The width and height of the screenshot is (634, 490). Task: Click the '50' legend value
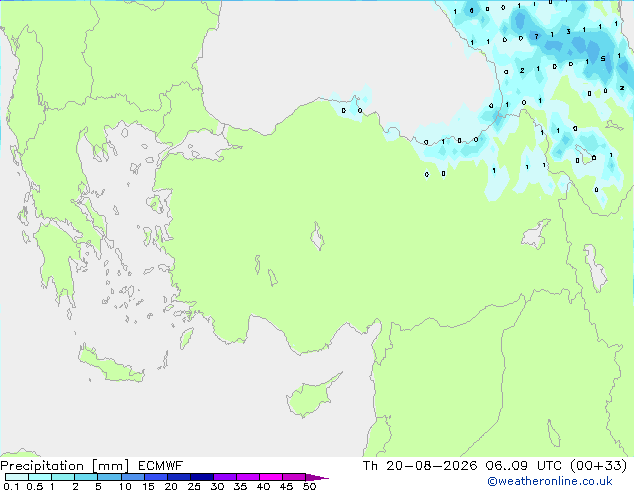pos(309,486)
